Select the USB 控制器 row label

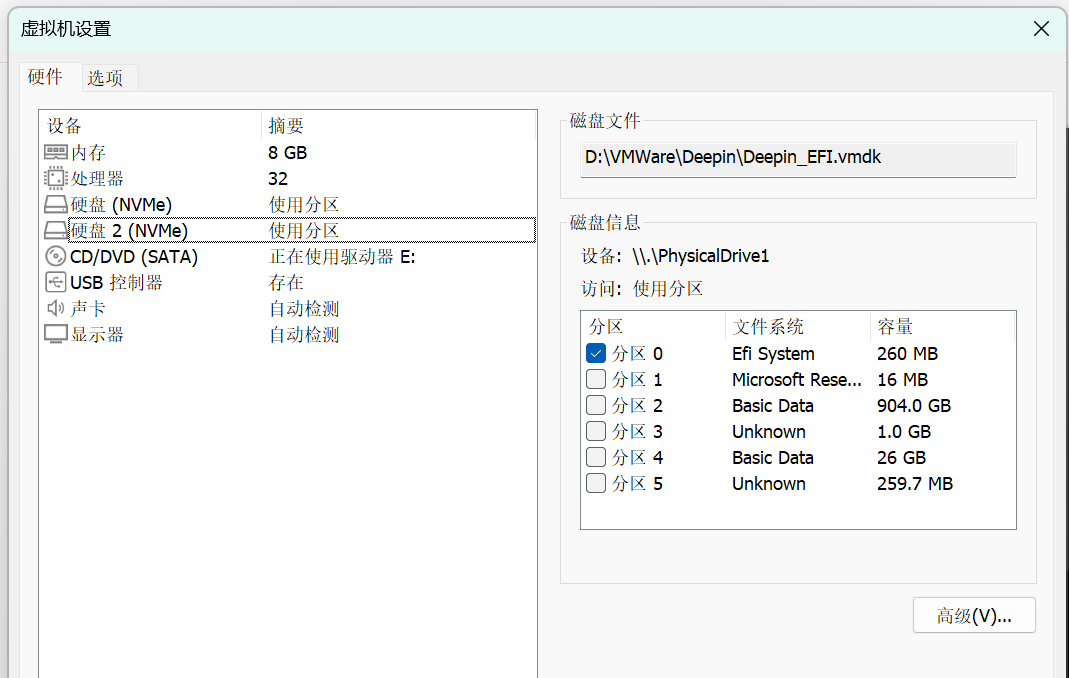[x=116, y=282]
